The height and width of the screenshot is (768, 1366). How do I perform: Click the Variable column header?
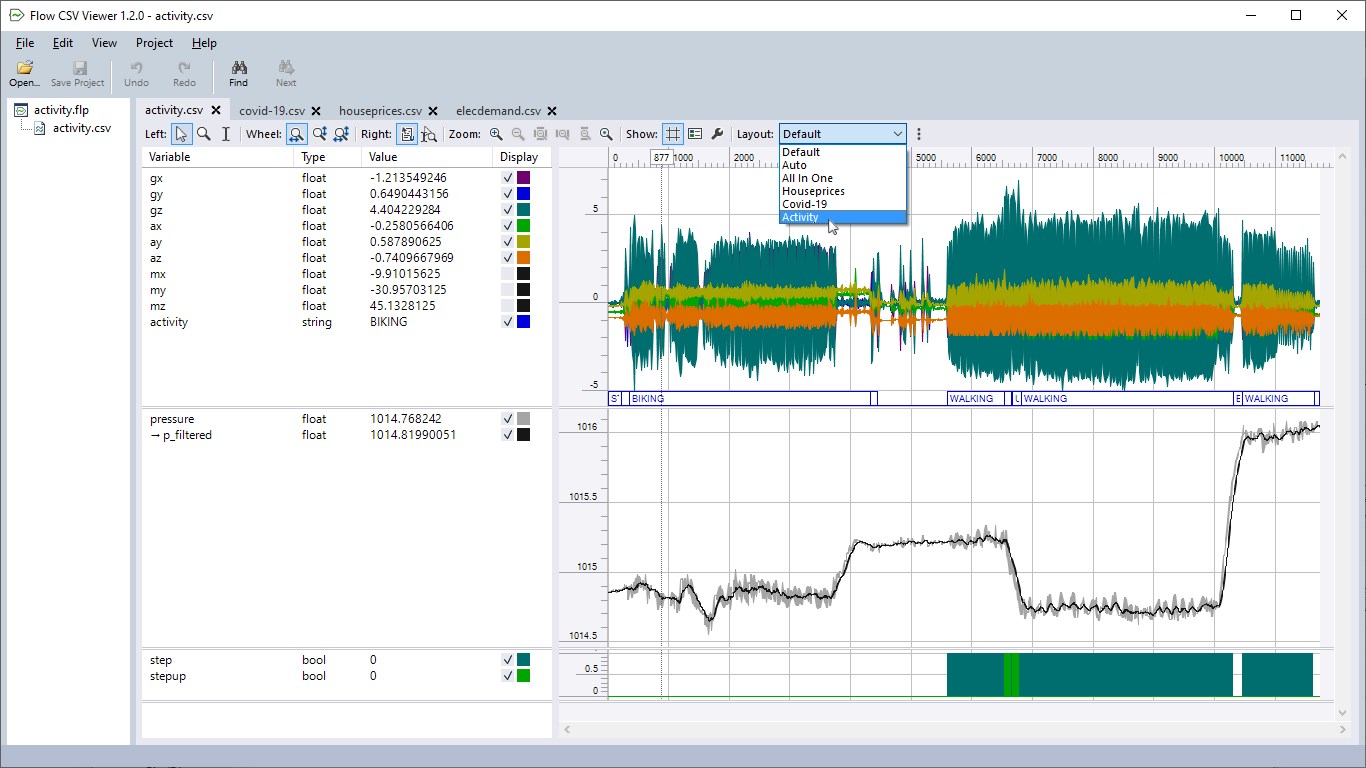coord(218,157)
